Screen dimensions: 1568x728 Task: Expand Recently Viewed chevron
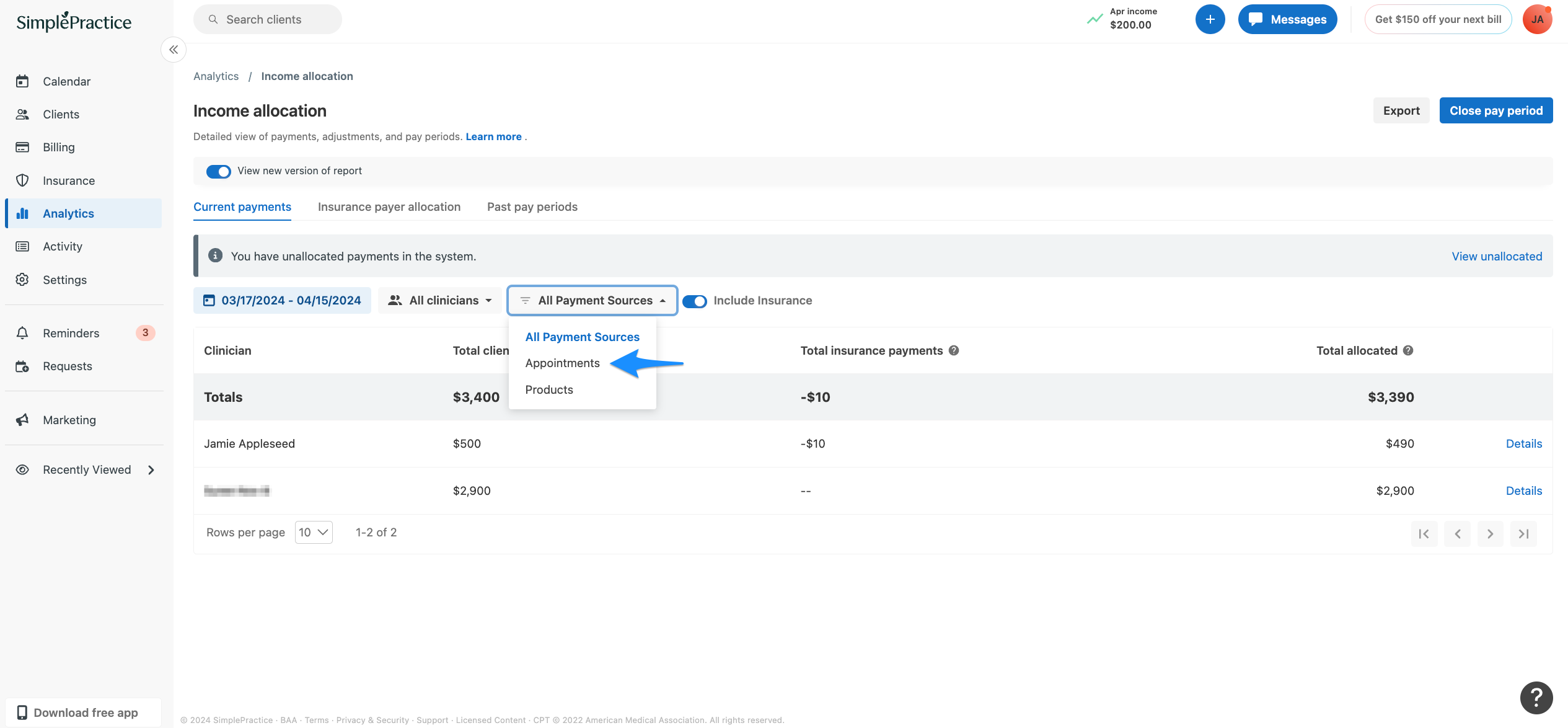coord(151,470)
